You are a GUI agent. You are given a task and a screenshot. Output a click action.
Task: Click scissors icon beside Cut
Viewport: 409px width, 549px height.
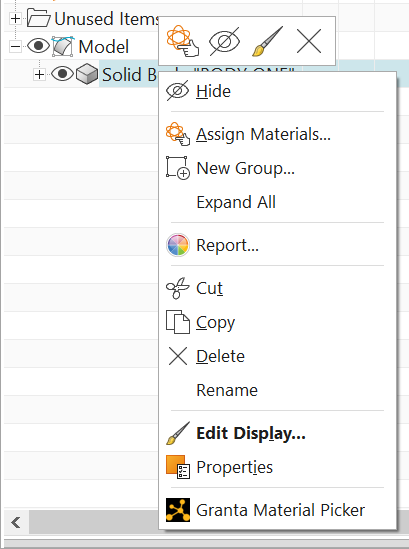tap(178, 288)
